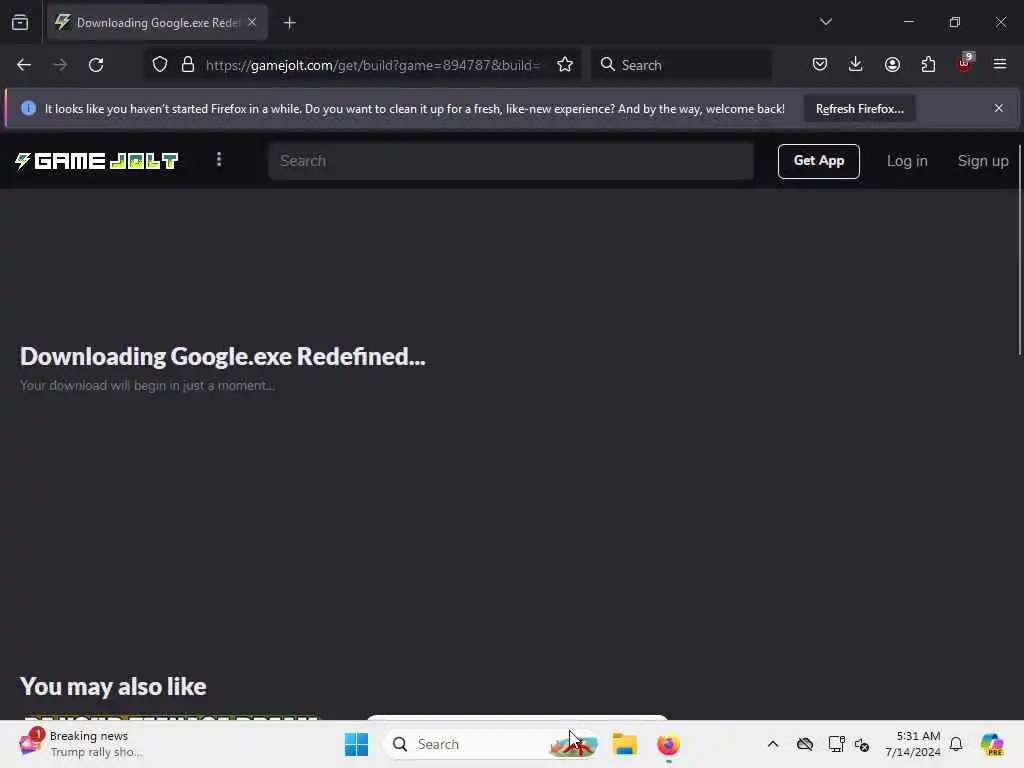Open Firefox recent browsing view icon
Screen dimensions: 1024x768
pos(20,23)
